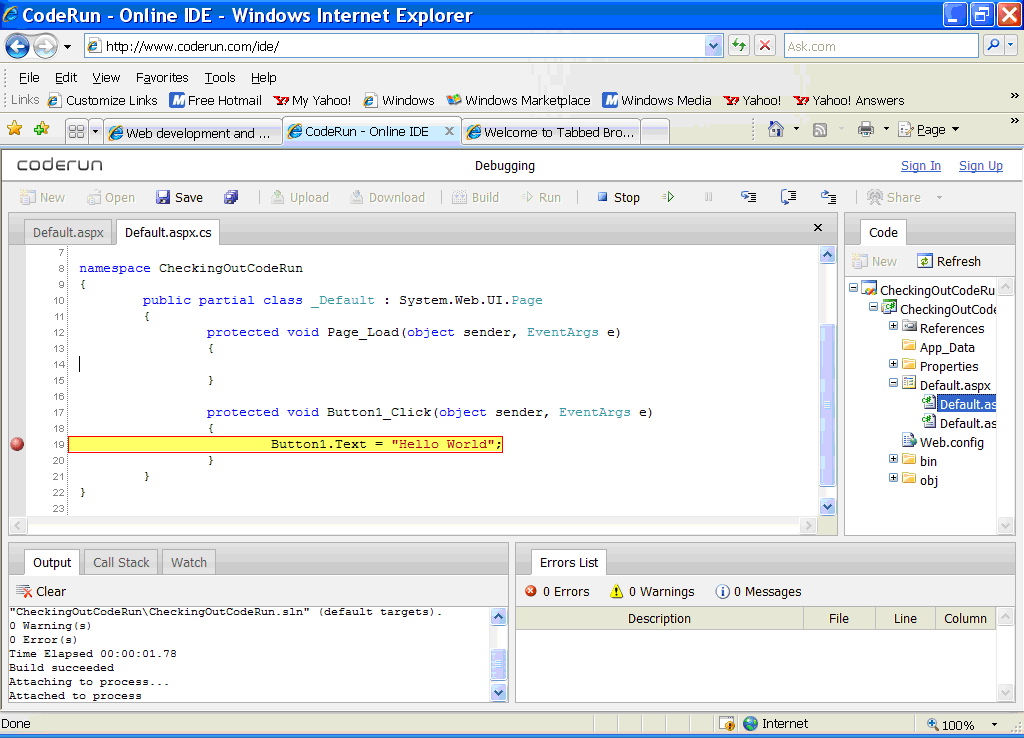Click the Line column header
Image resolution: width=1024 pixels, height=738 pixels.
[905, 618]
